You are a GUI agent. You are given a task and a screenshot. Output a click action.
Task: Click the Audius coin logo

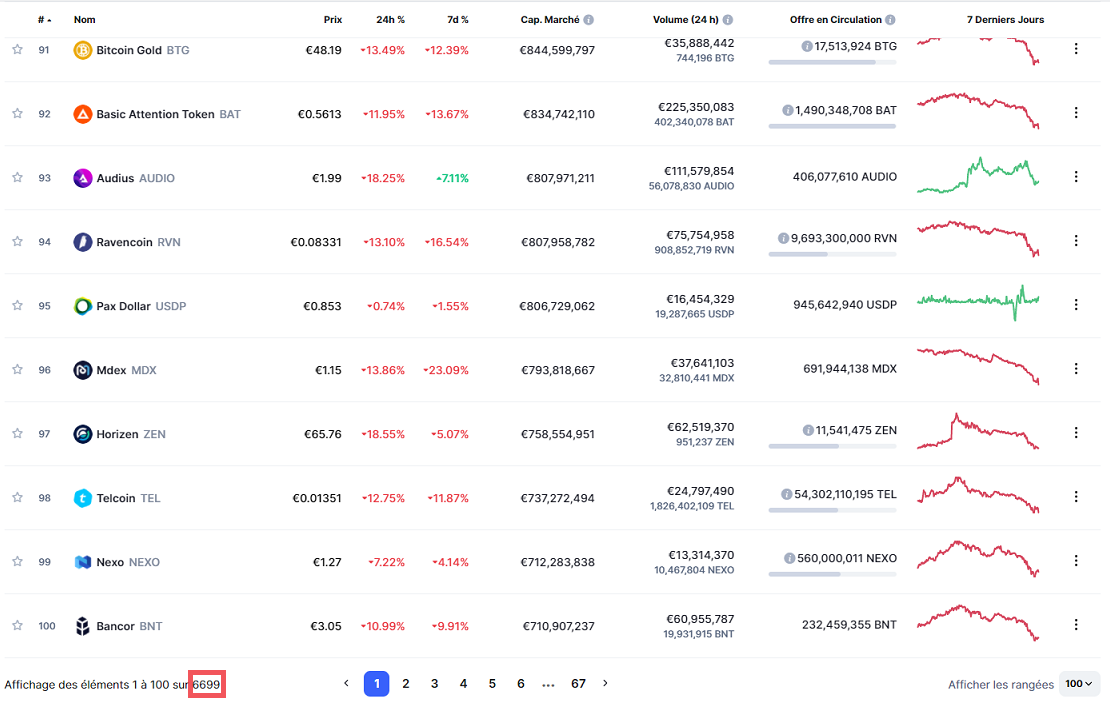pyautogui.click(x=84, y=176)
